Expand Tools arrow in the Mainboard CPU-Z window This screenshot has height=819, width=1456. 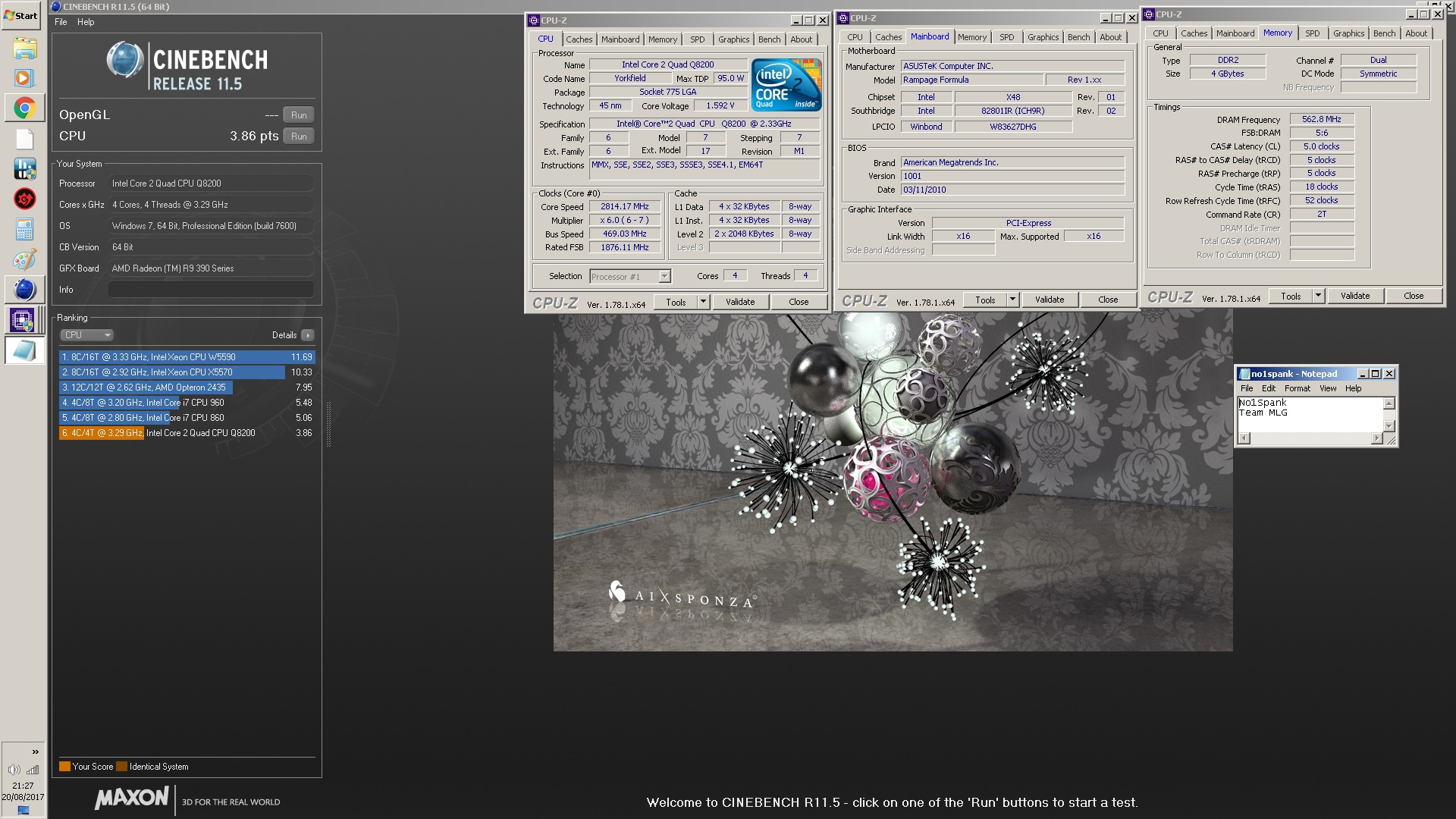coord(1012,300)
